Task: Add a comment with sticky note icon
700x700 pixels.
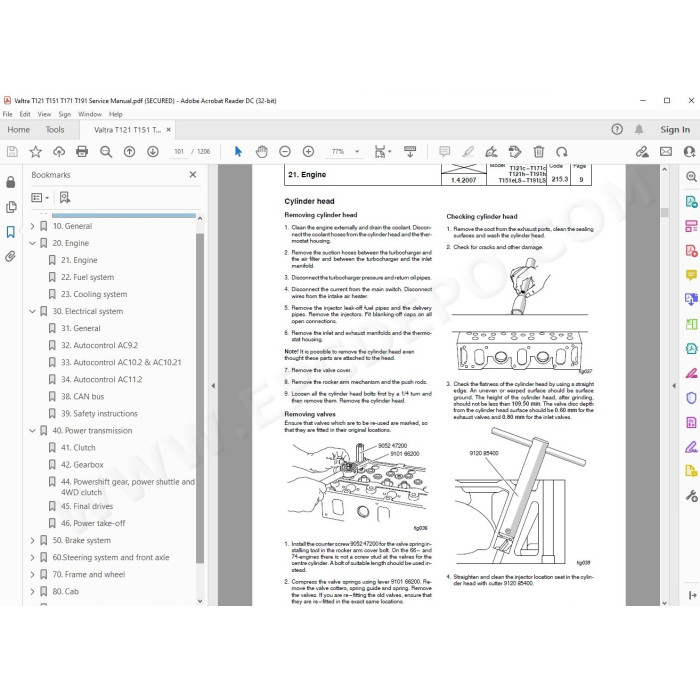Action: [x=444, y=152]
